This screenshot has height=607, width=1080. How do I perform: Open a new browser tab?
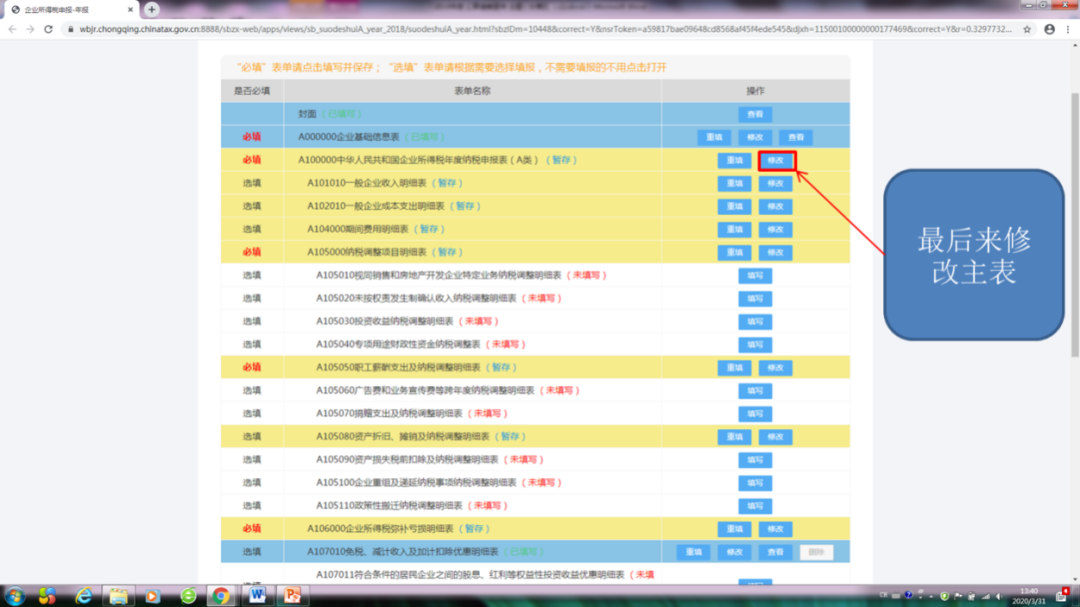(152, 10)
